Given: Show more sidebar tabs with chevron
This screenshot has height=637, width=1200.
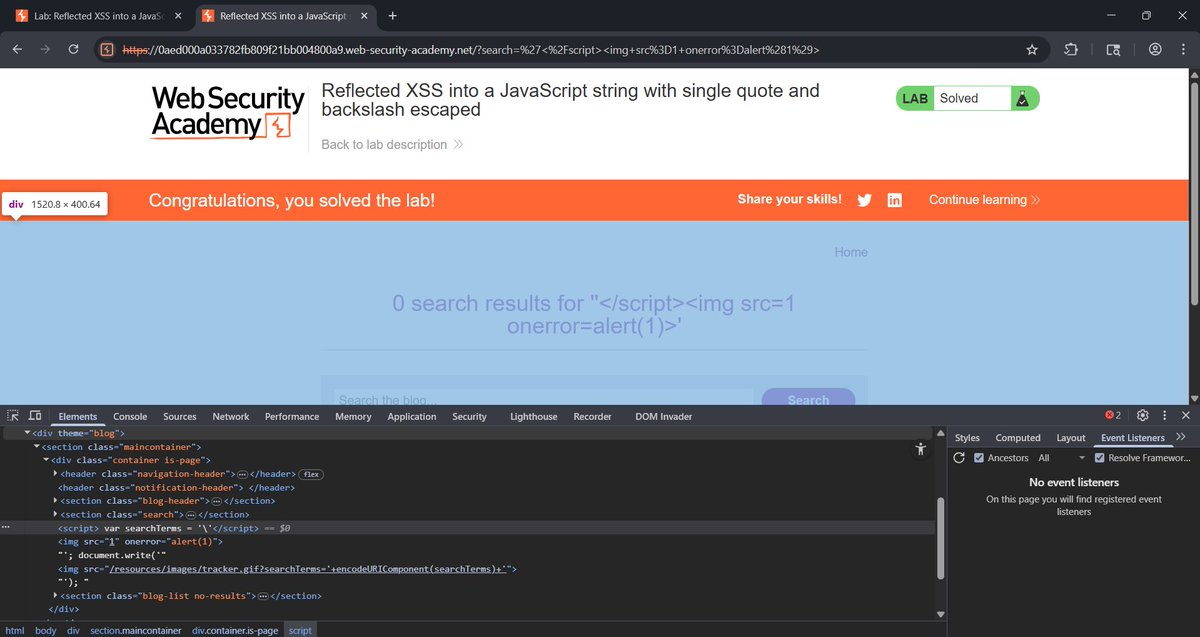Looking at the screenshot, I should tap(1181, 437).
